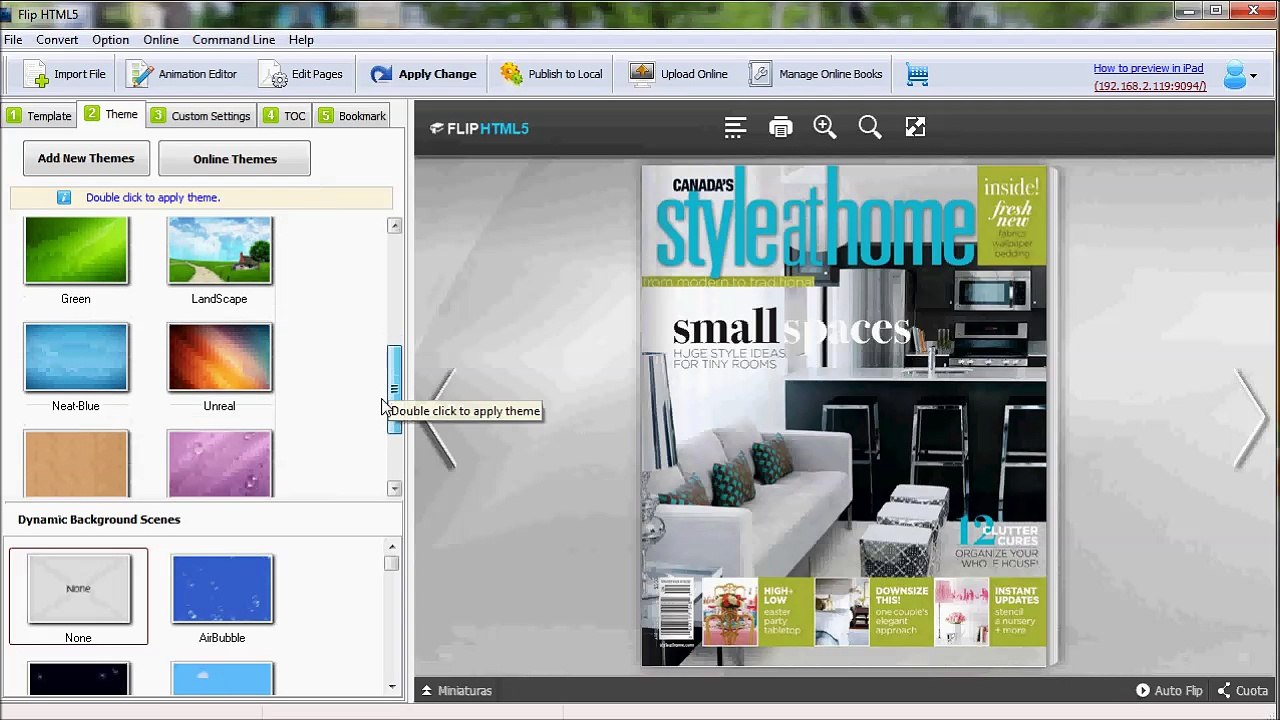Click Apply Change in toolbar
The height and width of the screenshot is (720, 1280).
(423, 74)
